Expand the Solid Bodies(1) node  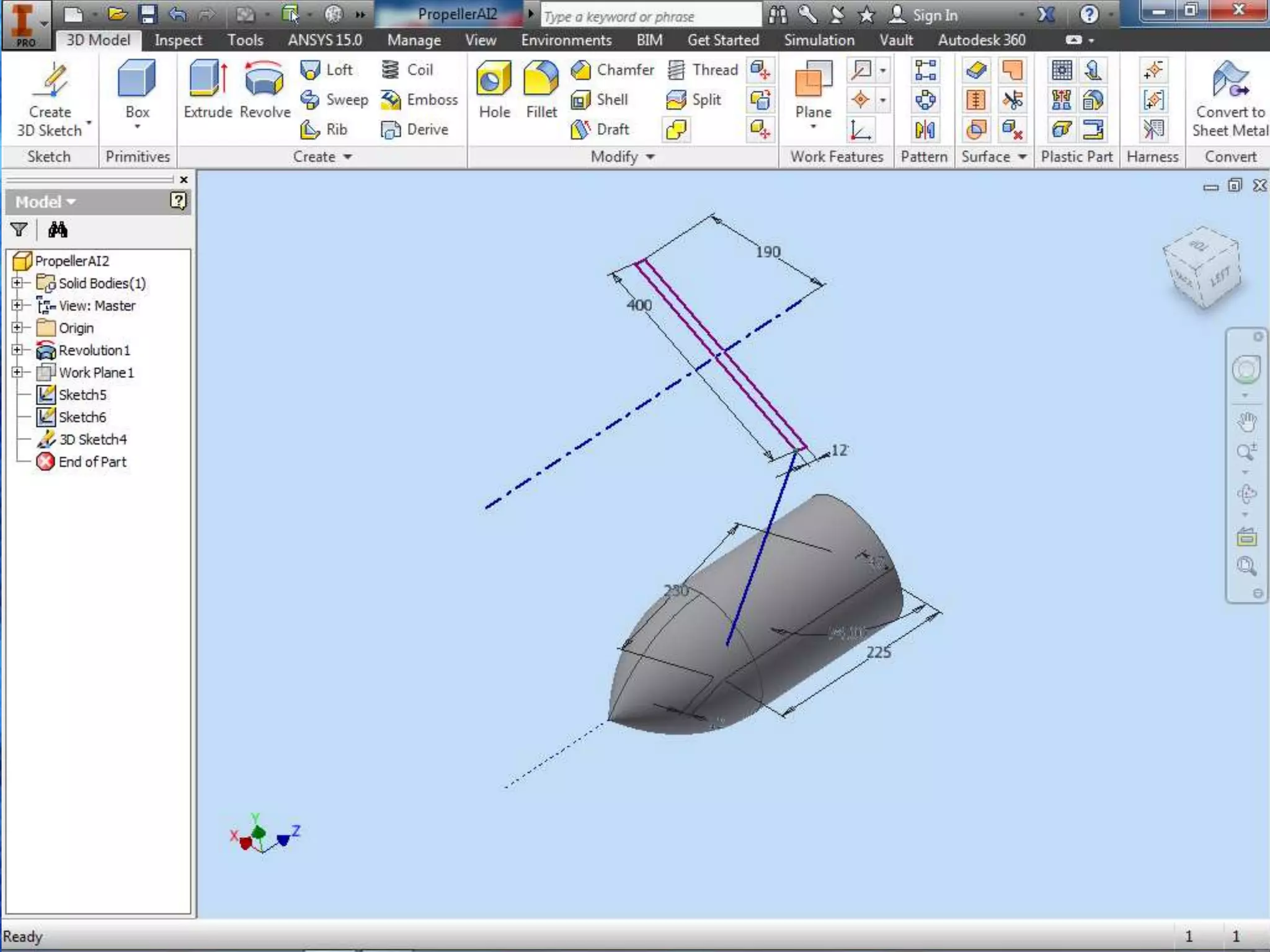coord(17,283)
